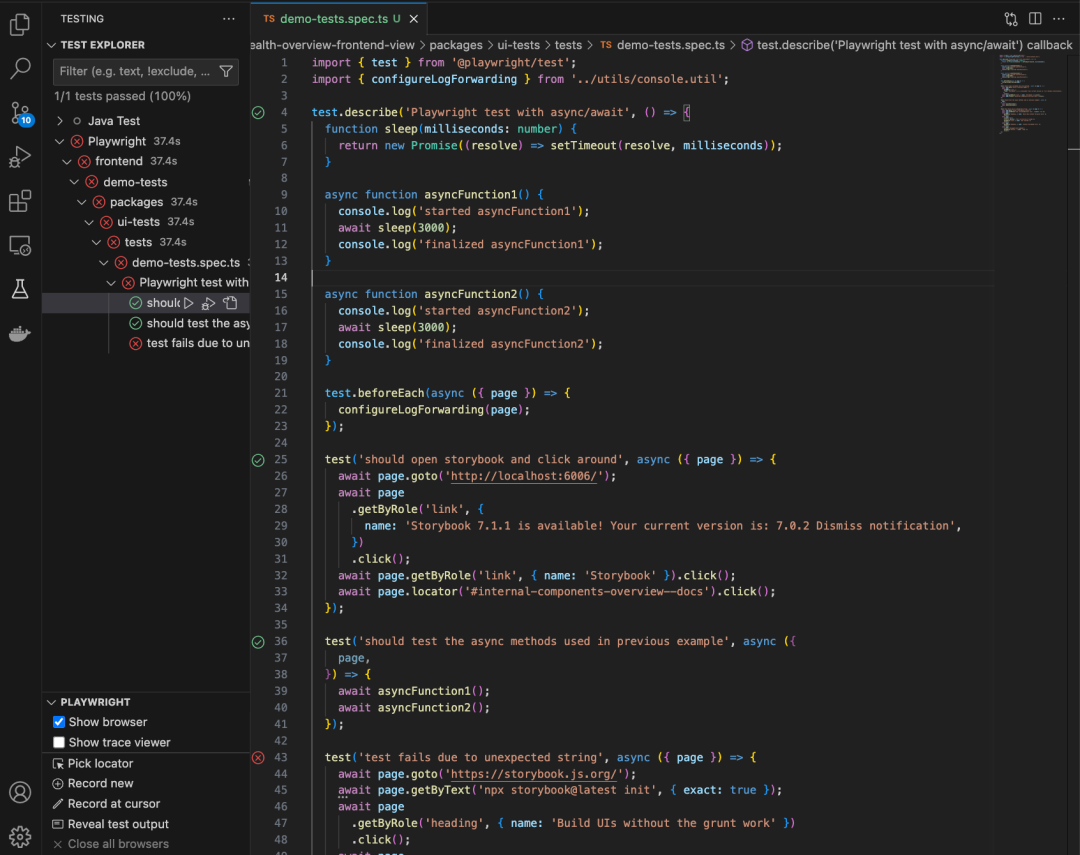
Task: Click the test.describe breadcrumb item
Action: 914,45
